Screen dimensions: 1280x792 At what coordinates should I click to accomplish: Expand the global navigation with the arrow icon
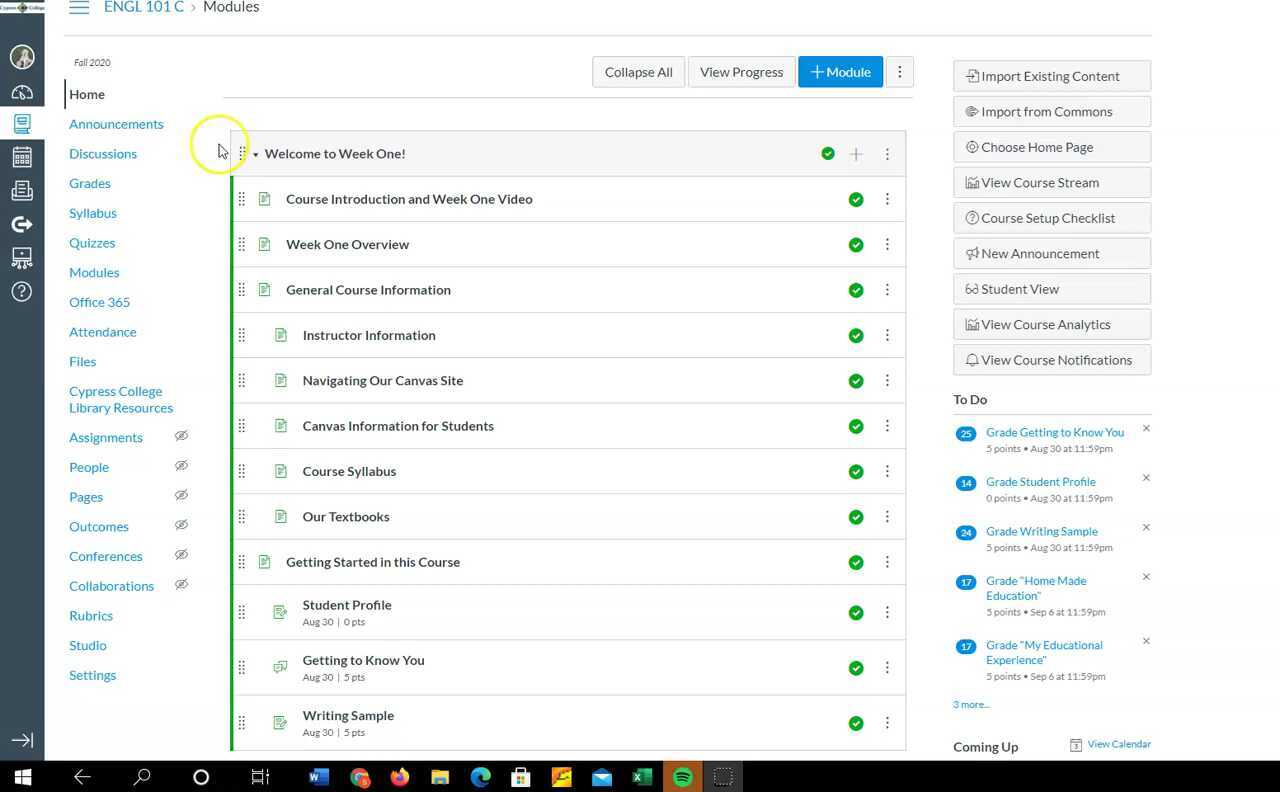(x=22, y=740)
